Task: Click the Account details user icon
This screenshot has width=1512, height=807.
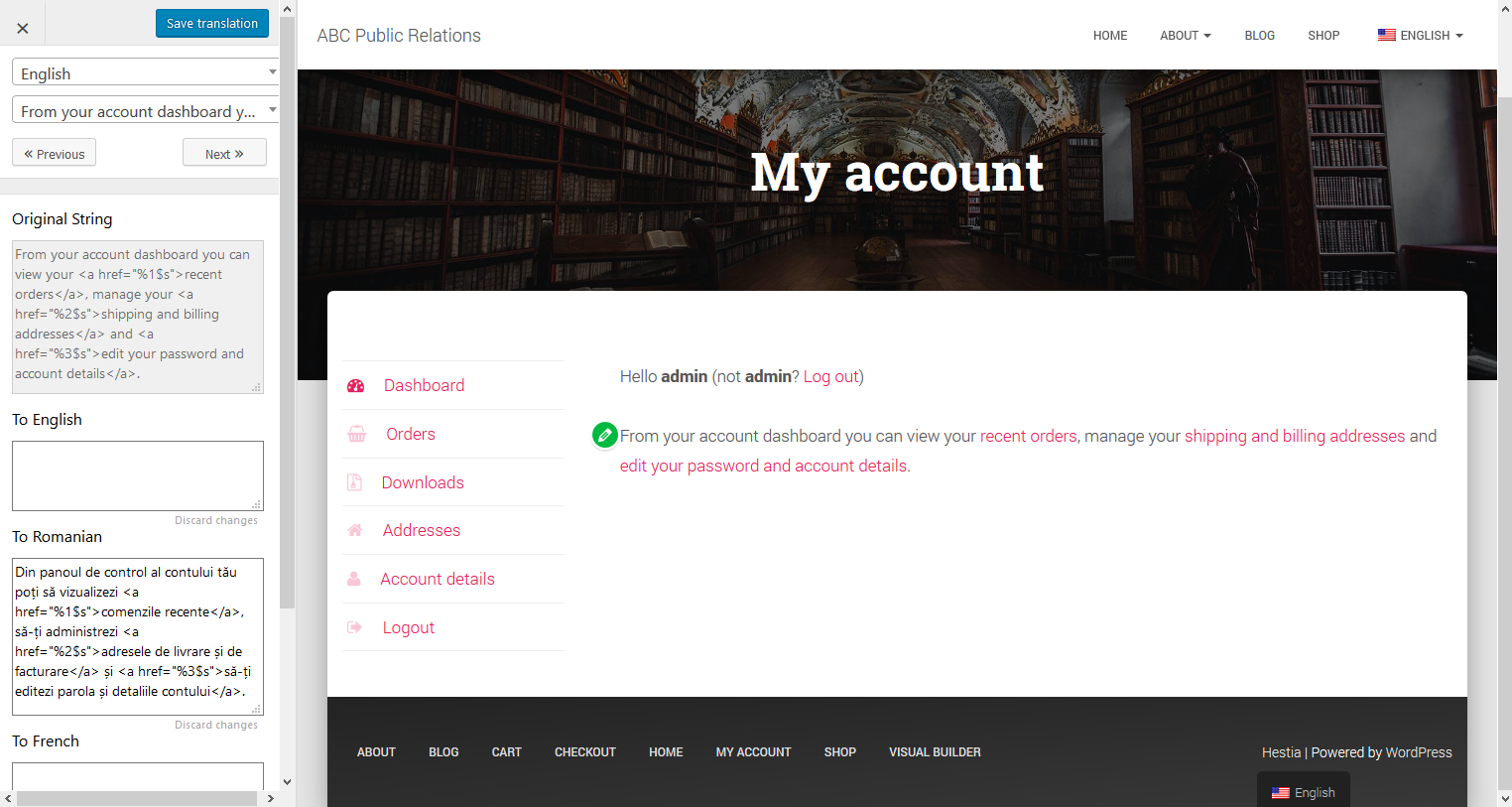Action: coord(353,579)
